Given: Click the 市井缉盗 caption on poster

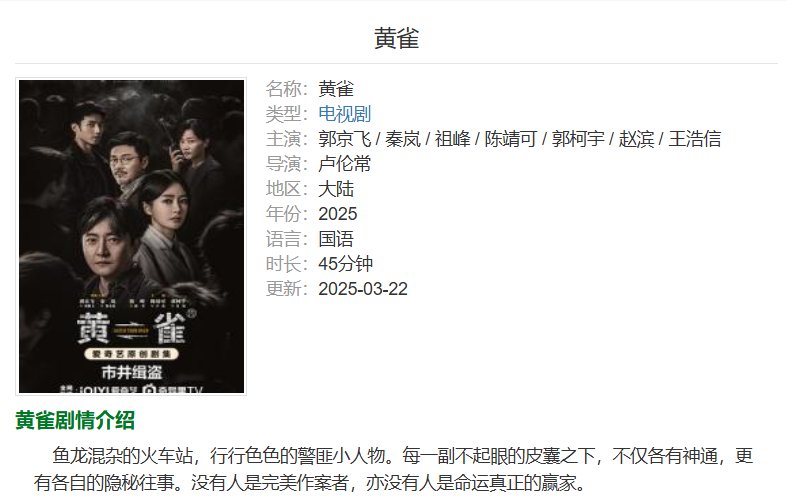Looking at the screenshot, I should point(132,372).
